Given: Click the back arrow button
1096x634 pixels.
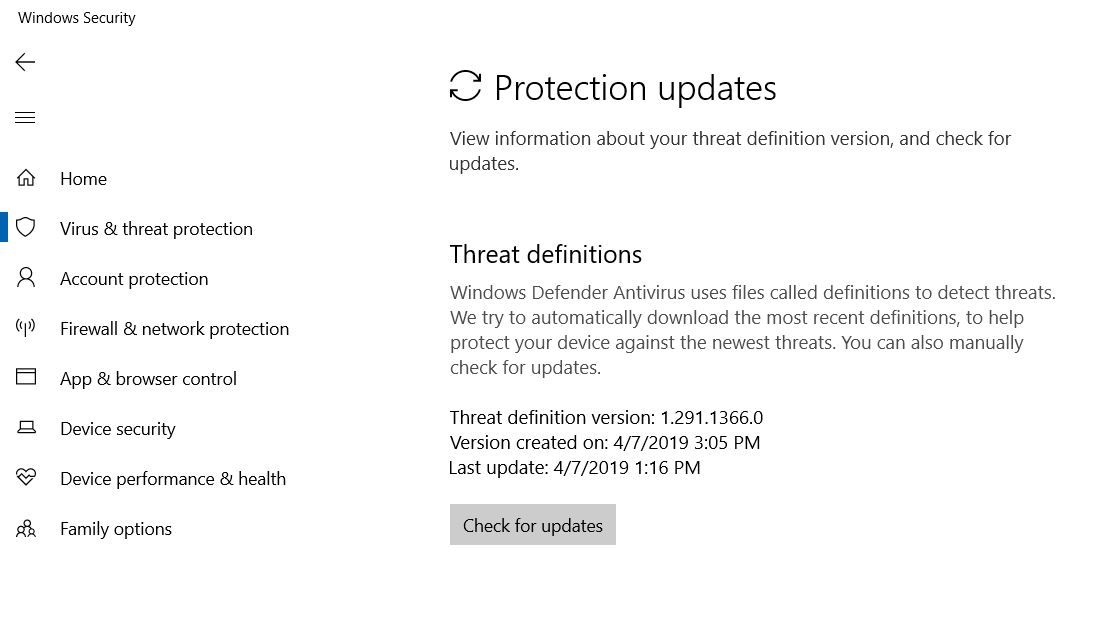Looking at the screenshot, I should tap(25, 62).
